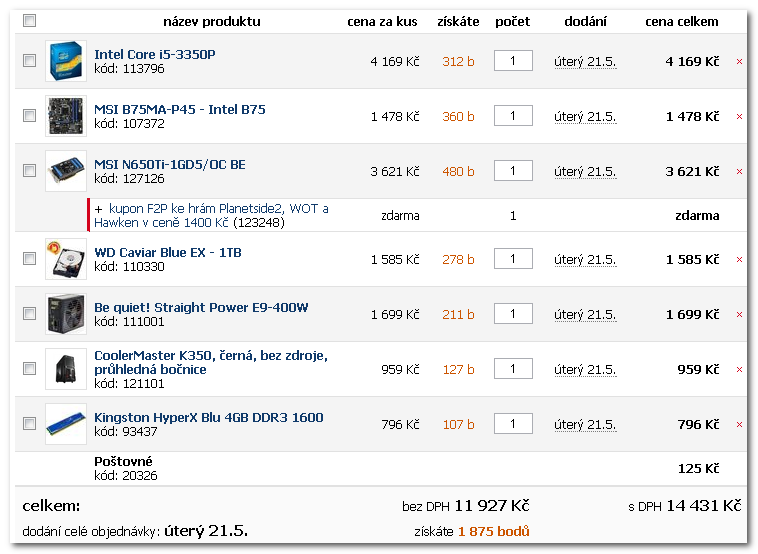Remove Intel Core i5-3350P with red X
The height and width of the screenshot is (554, 758).
739,61
